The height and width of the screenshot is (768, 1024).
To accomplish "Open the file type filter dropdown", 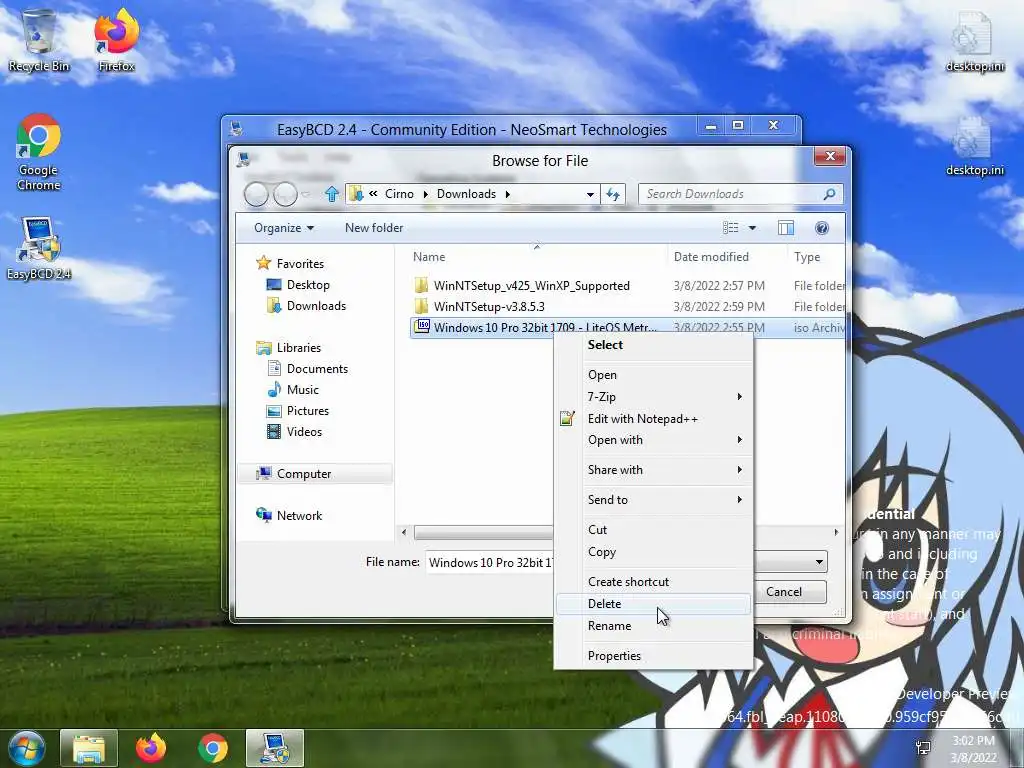I will click(819, 562).
